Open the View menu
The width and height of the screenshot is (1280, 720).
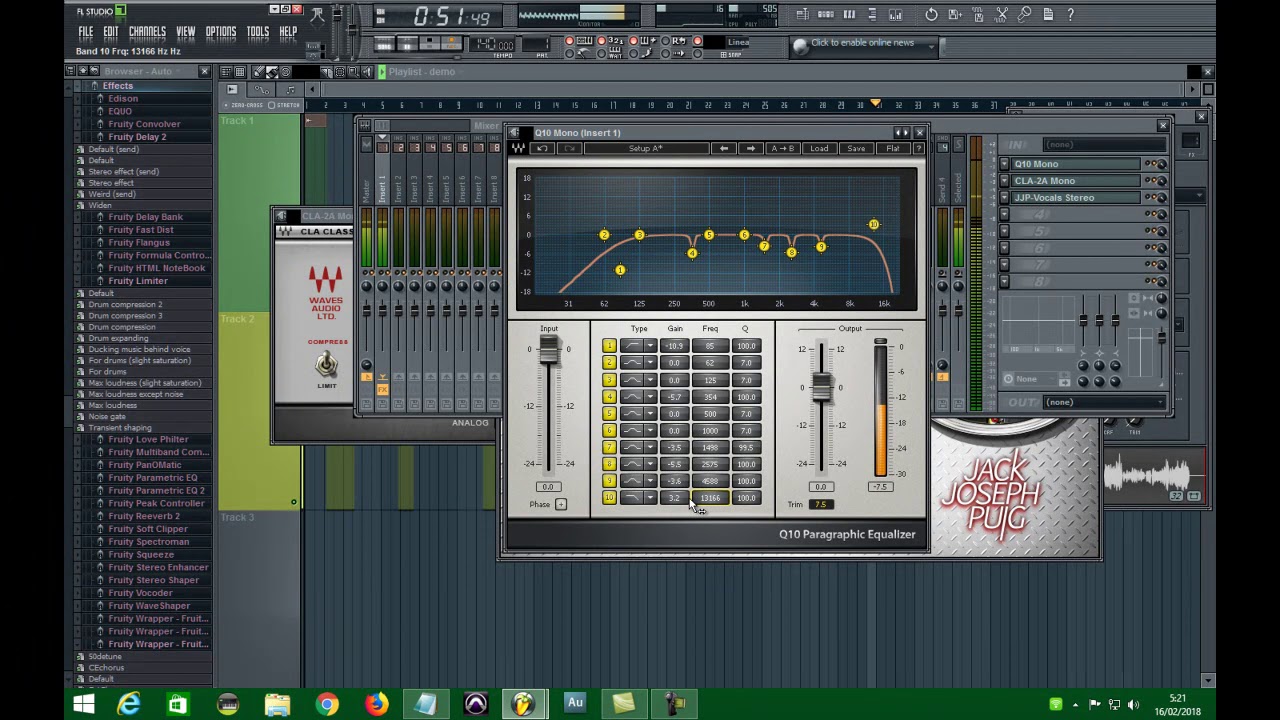pyautogui.click(x=186, y=32)
